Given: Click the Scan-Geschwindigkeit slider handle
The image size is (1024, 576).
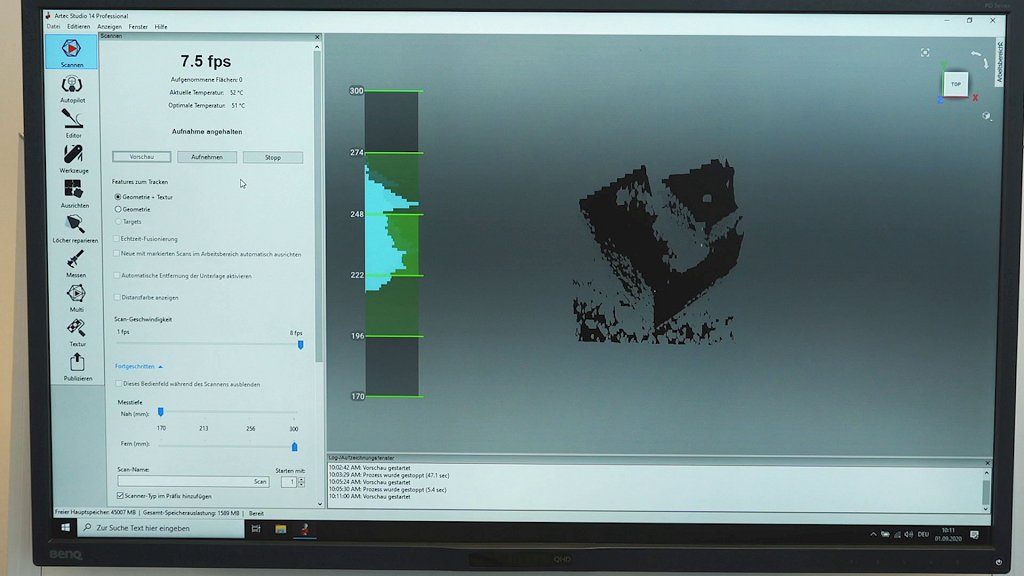Looking at the screenshot, I should point(300,345).
